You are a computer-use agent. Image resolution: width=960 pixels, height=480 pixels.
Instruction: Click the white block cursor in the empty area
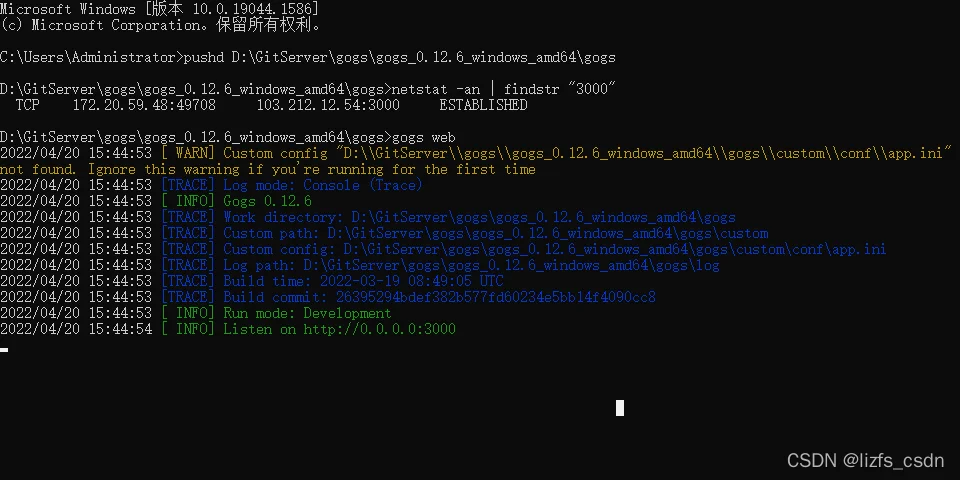(620, 408)
